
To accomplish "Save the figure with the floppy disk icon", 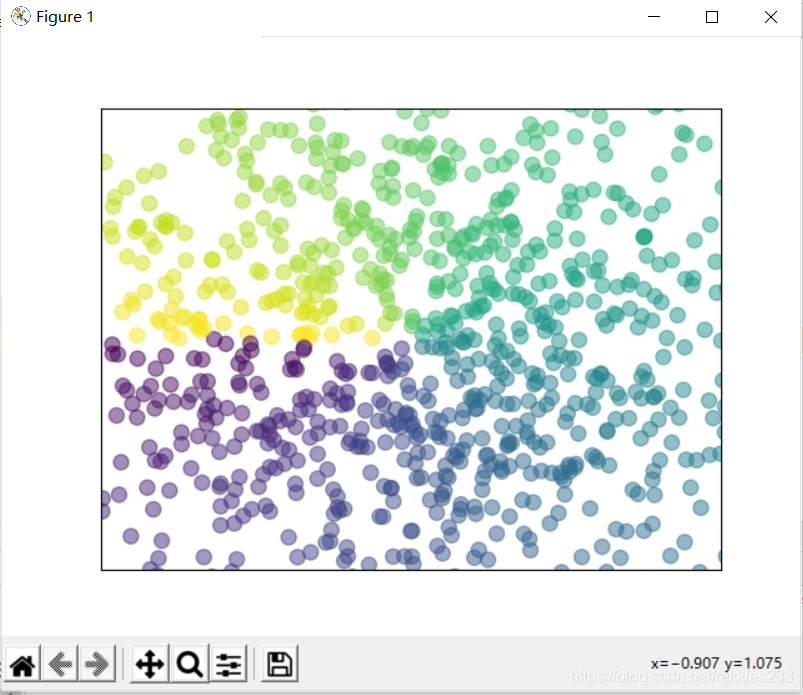I will click(280, 664).
